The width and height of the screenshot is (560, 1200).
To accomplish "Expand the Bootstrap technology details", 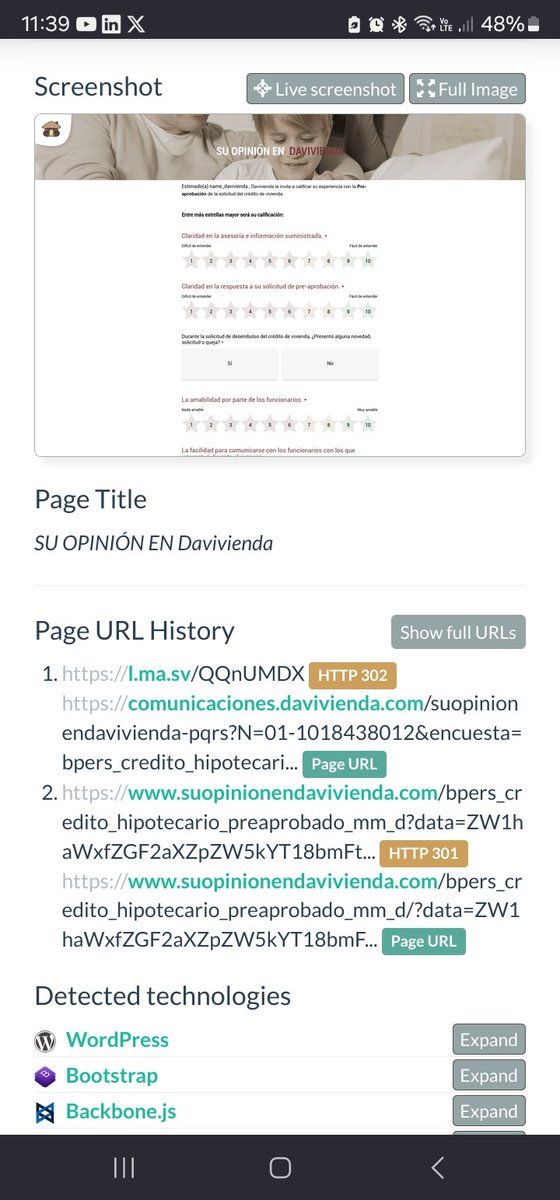I will click(x=488, y=1076).
